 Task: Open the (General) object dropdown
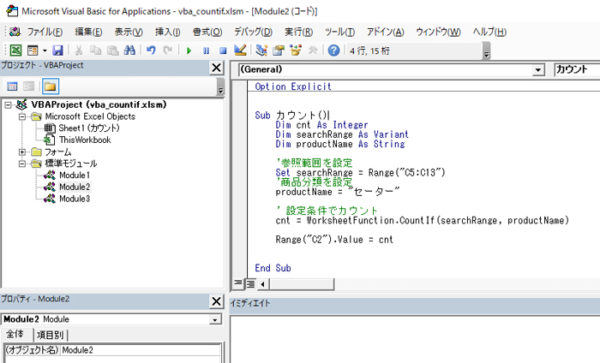coord(538,70)
